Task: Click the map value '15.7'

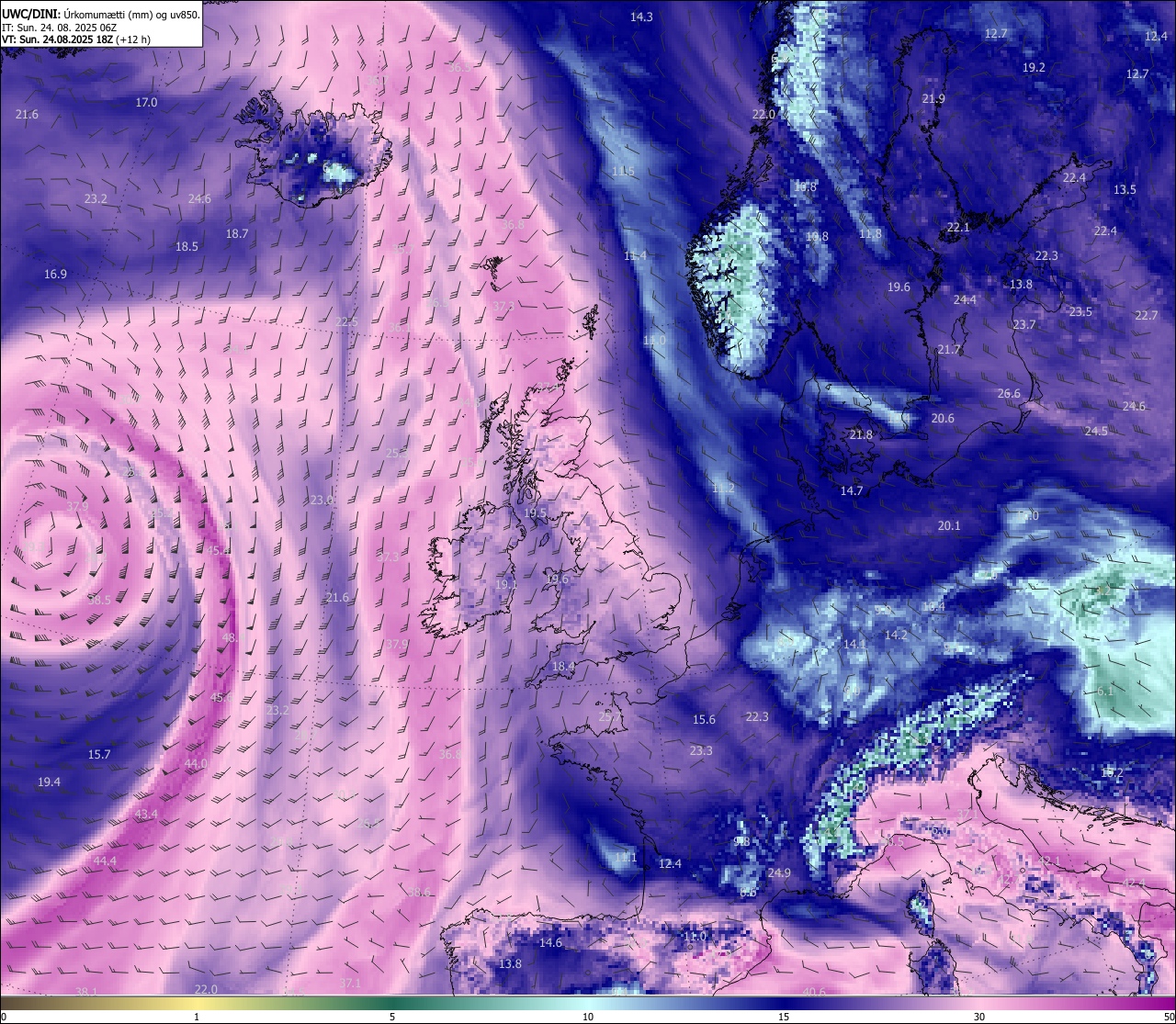Action: point(99,755)
